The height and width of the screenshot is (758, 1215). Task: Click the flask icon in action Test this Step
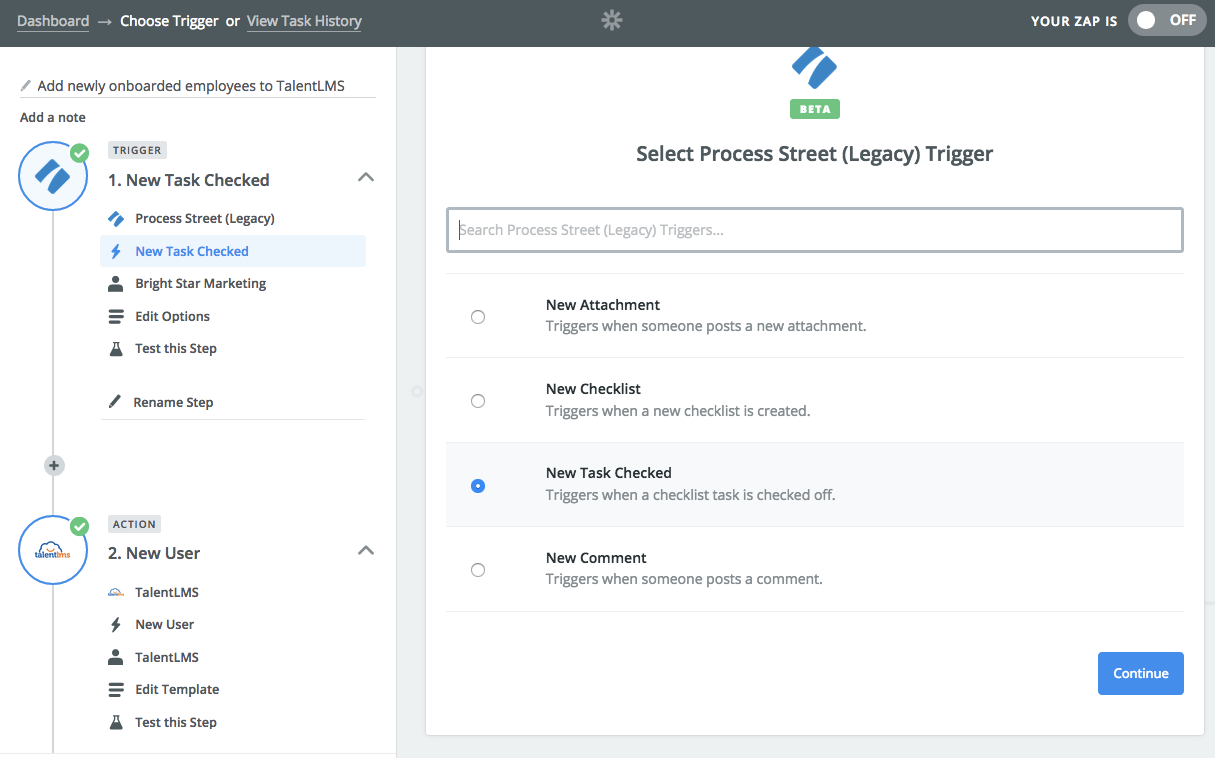(x=116, y=722)
